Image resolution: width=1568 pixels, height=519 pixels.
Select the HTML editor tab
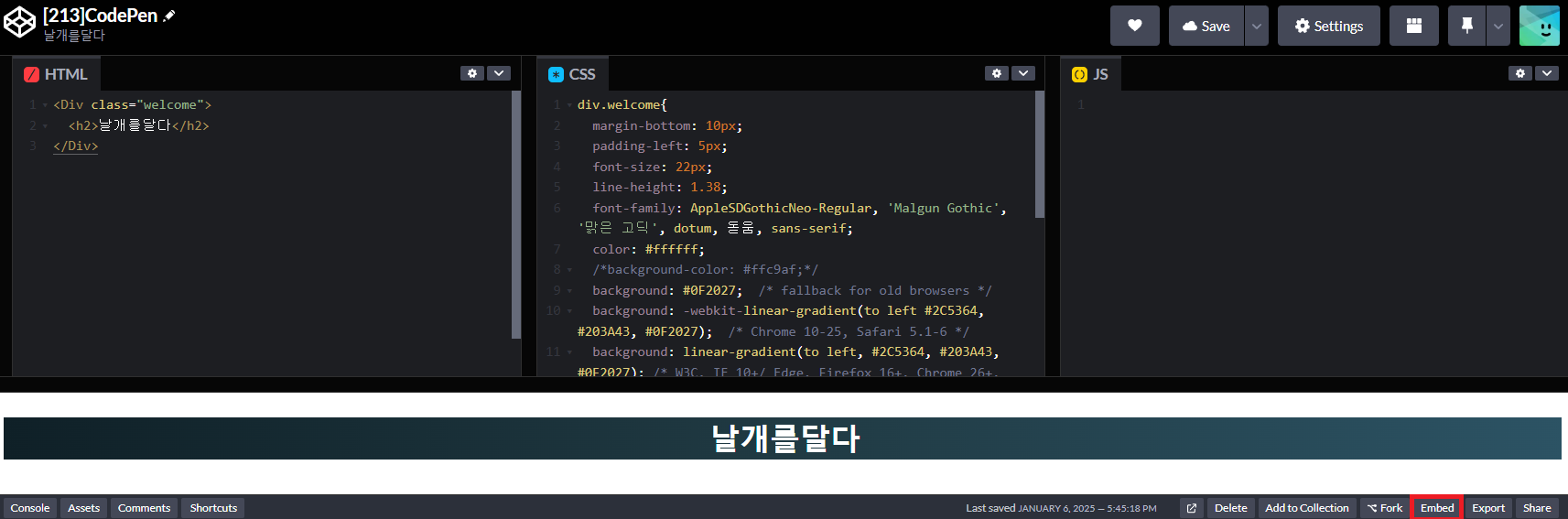coord(57,74)
